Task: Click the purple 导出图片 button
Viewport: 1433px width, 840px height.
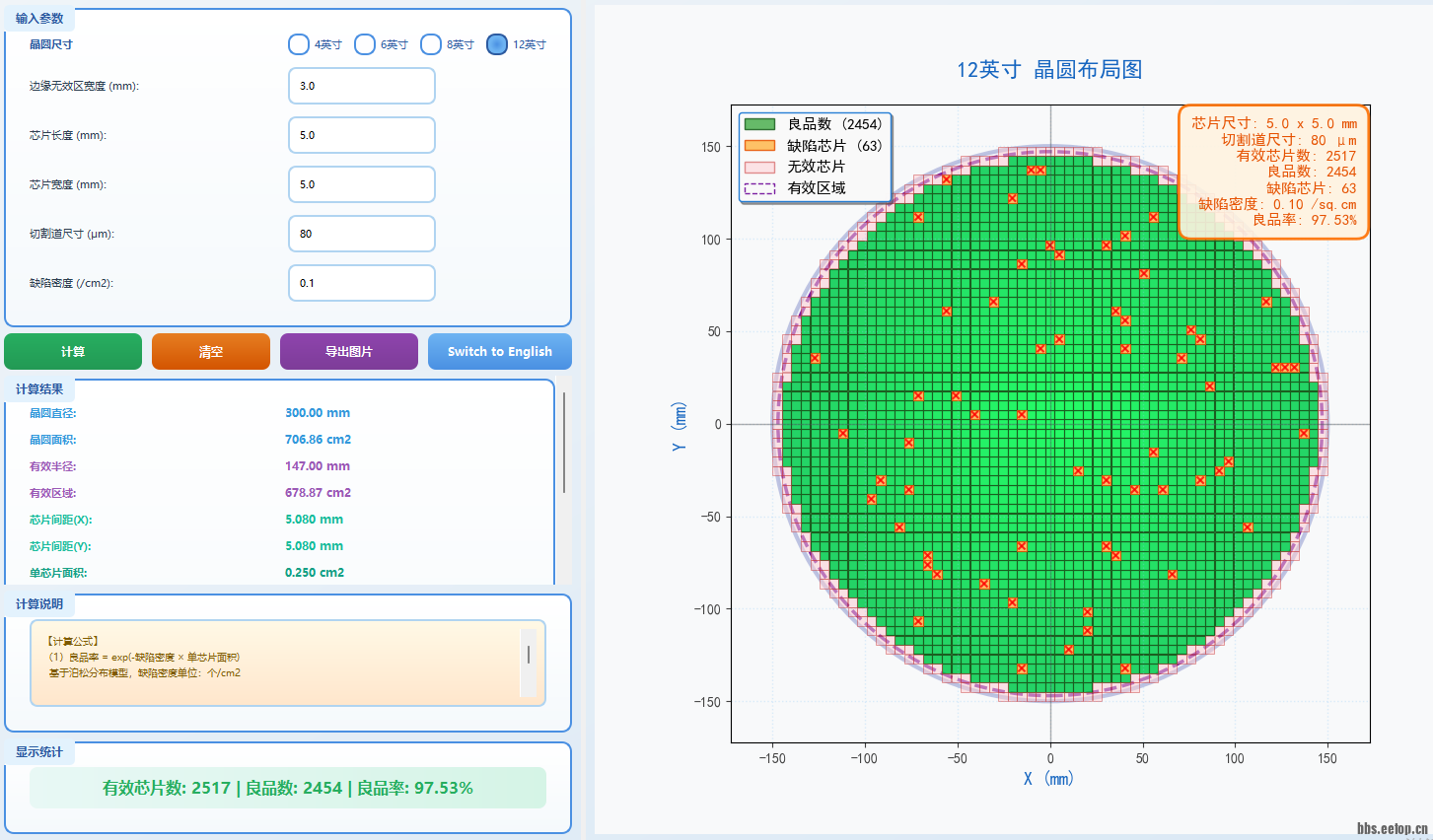Action: [x=348, y=352]
